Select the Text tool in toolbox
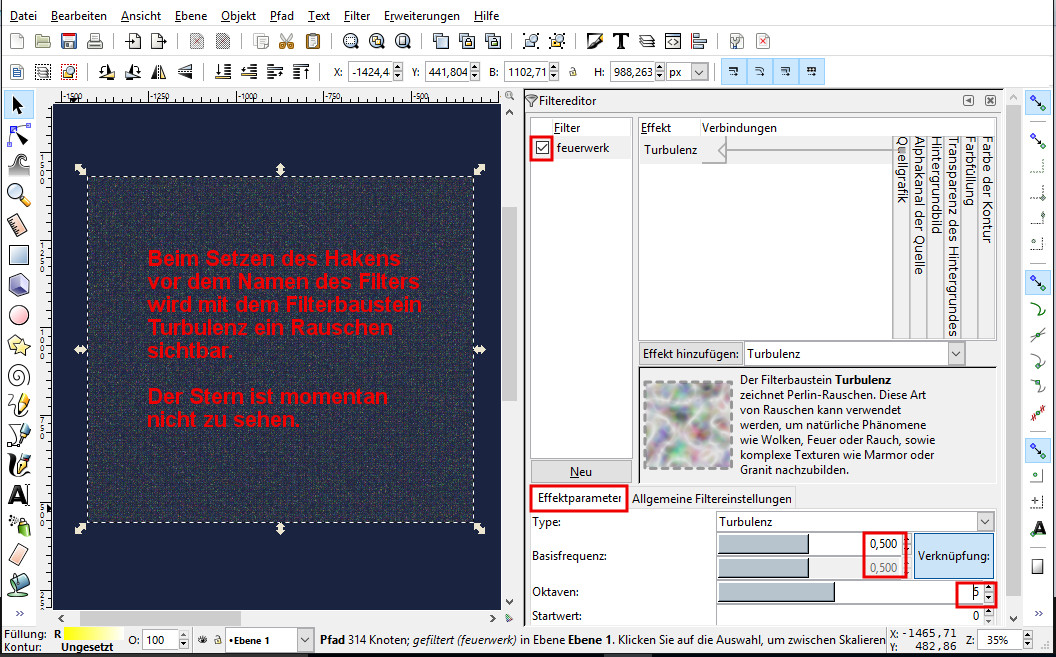Screen dimensions: 1056x657 click(x=18, y=494)
